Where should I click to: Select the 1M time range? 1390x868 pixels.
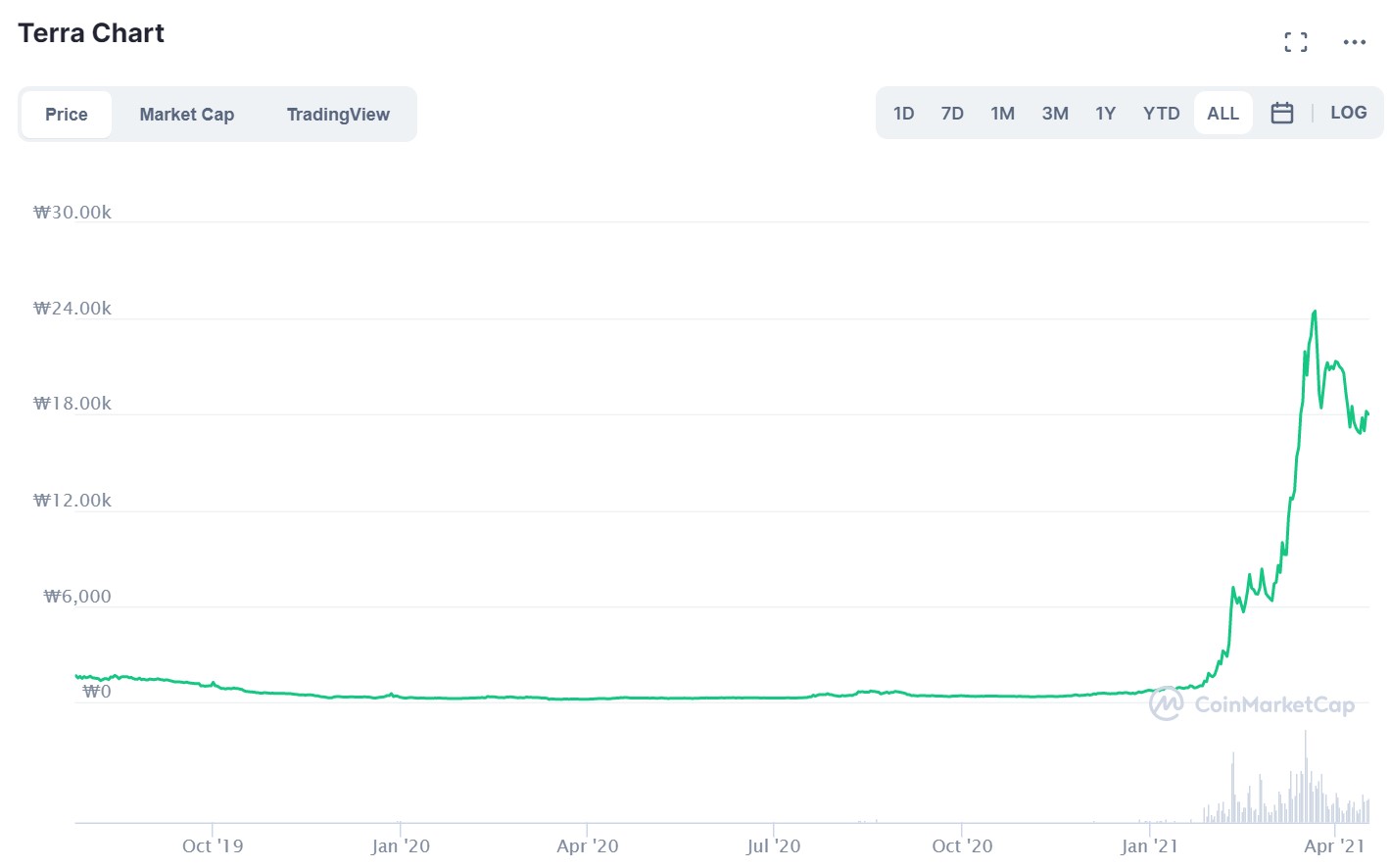point(1002,114)
